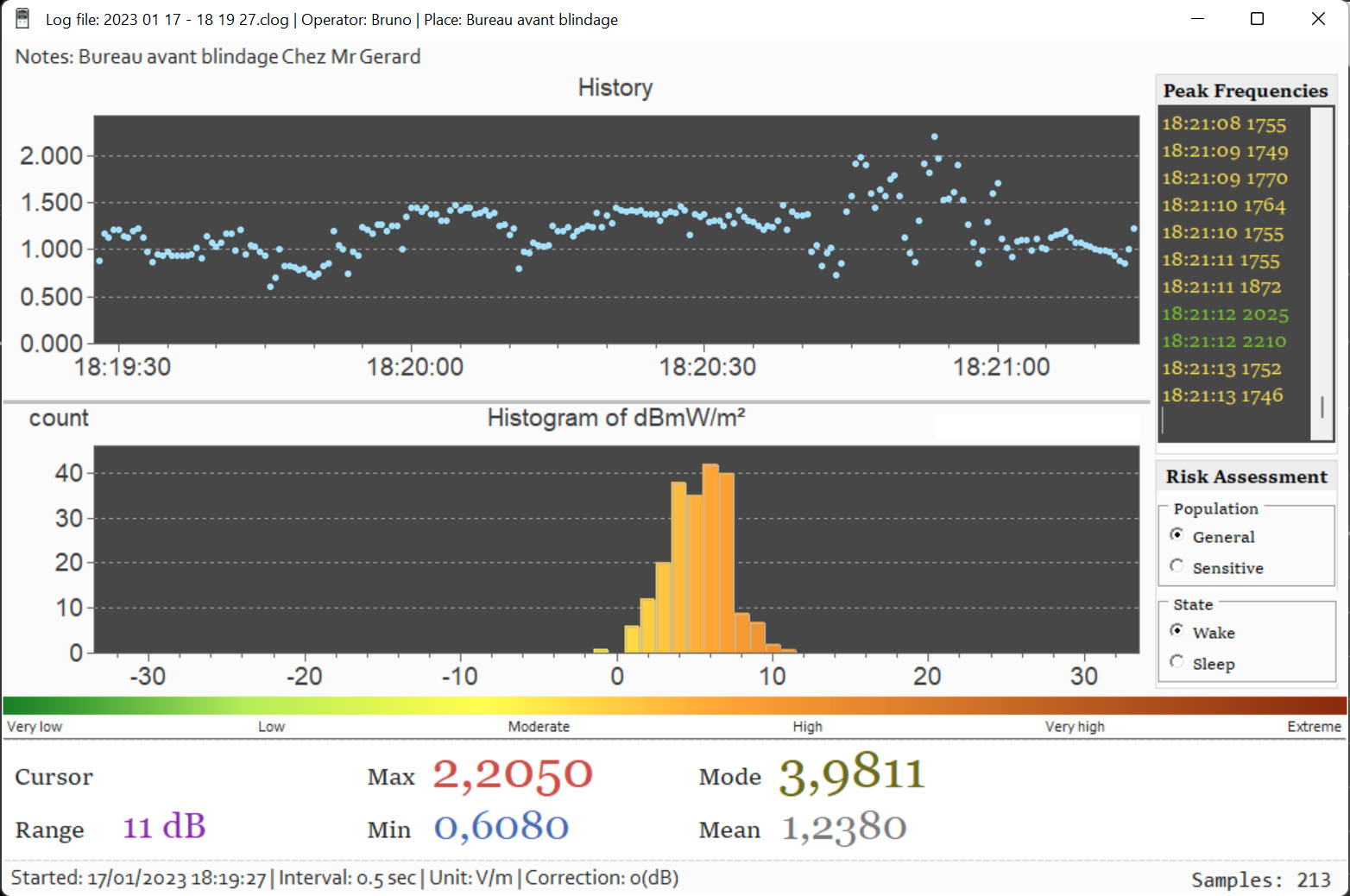Click the Started timestamp in status bar

point(138,878)
